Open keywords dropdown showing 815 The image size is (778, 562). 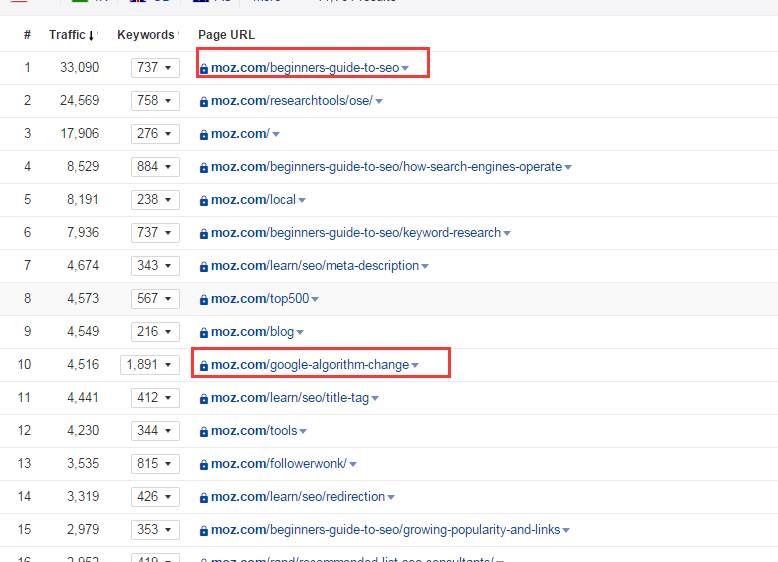(155, 463)
